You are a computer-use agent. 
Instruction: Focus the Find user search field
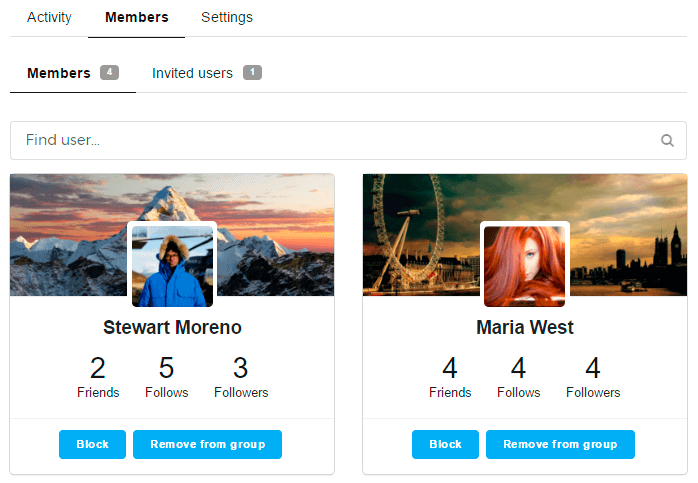coord(348,141)
